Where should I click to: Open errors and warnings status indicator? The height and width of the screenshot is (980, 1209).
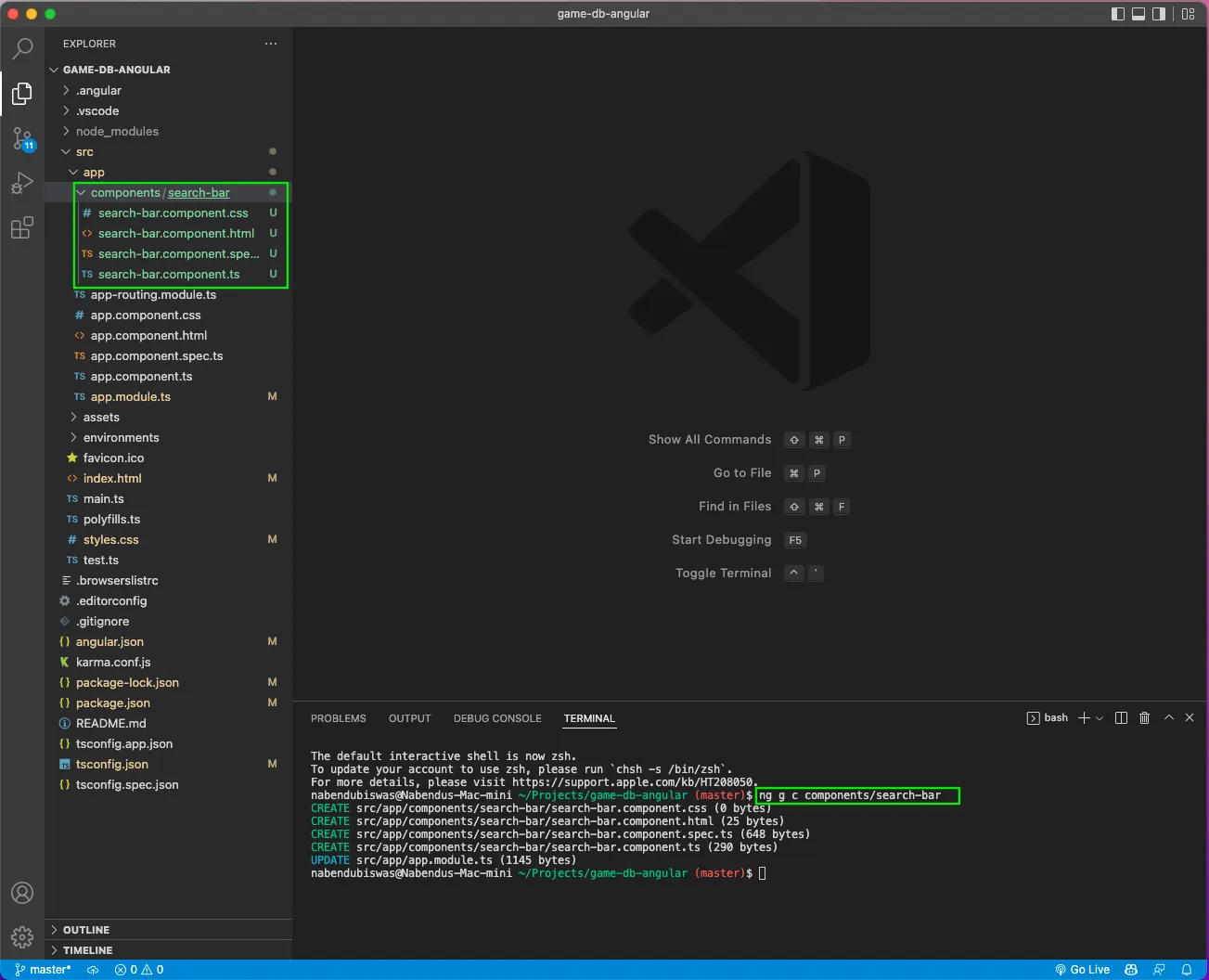coord(139,970)
